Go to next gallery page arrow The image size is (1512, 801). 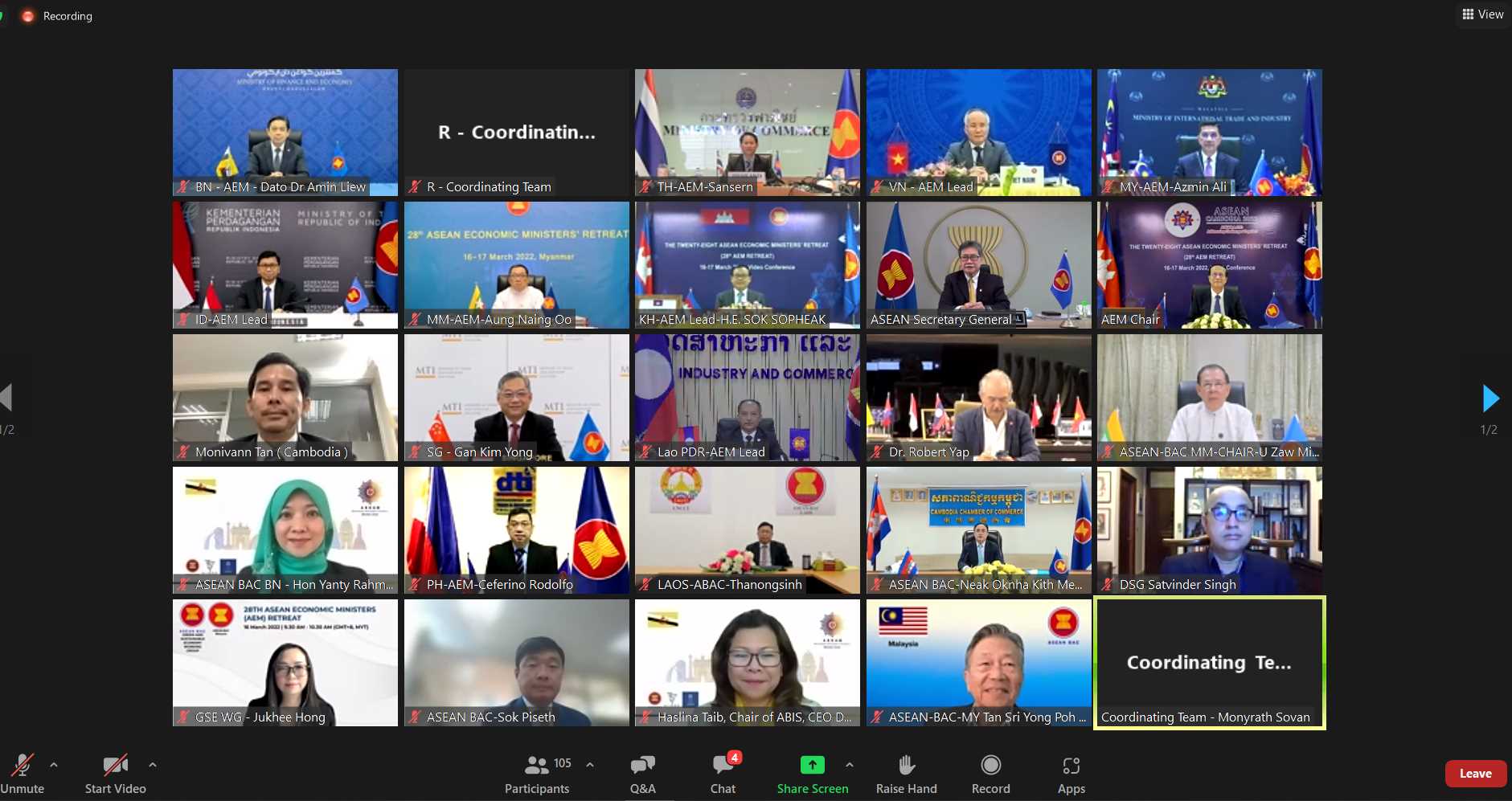(1490, 398)
